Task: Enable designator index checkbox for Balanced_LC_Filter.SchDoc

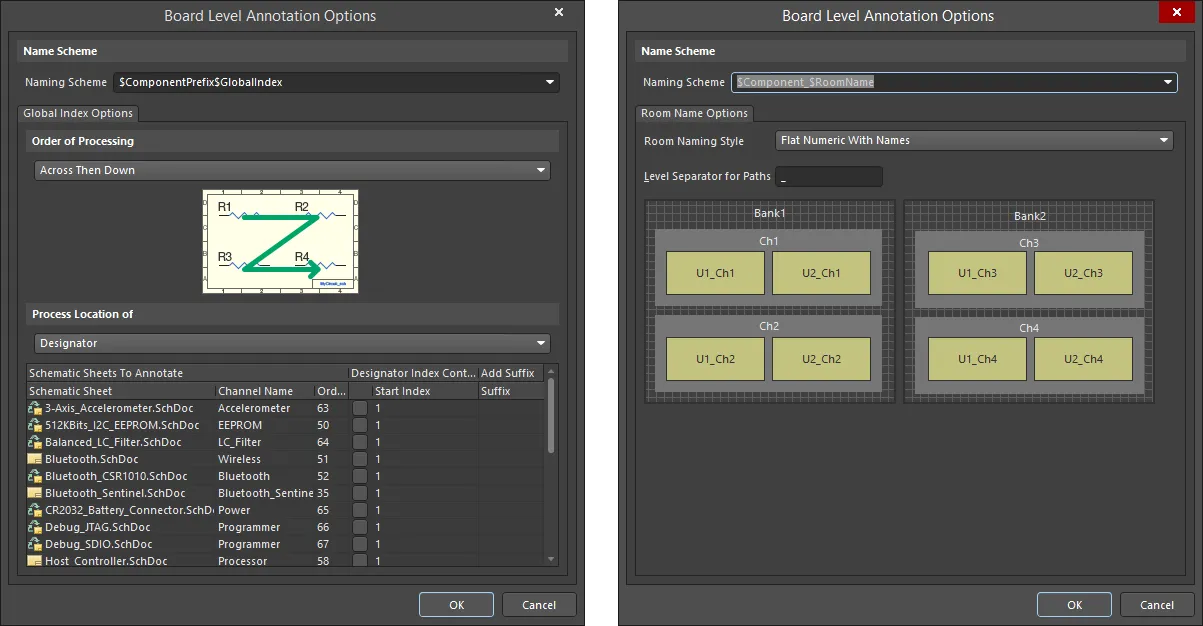Action: click(360, 442)
